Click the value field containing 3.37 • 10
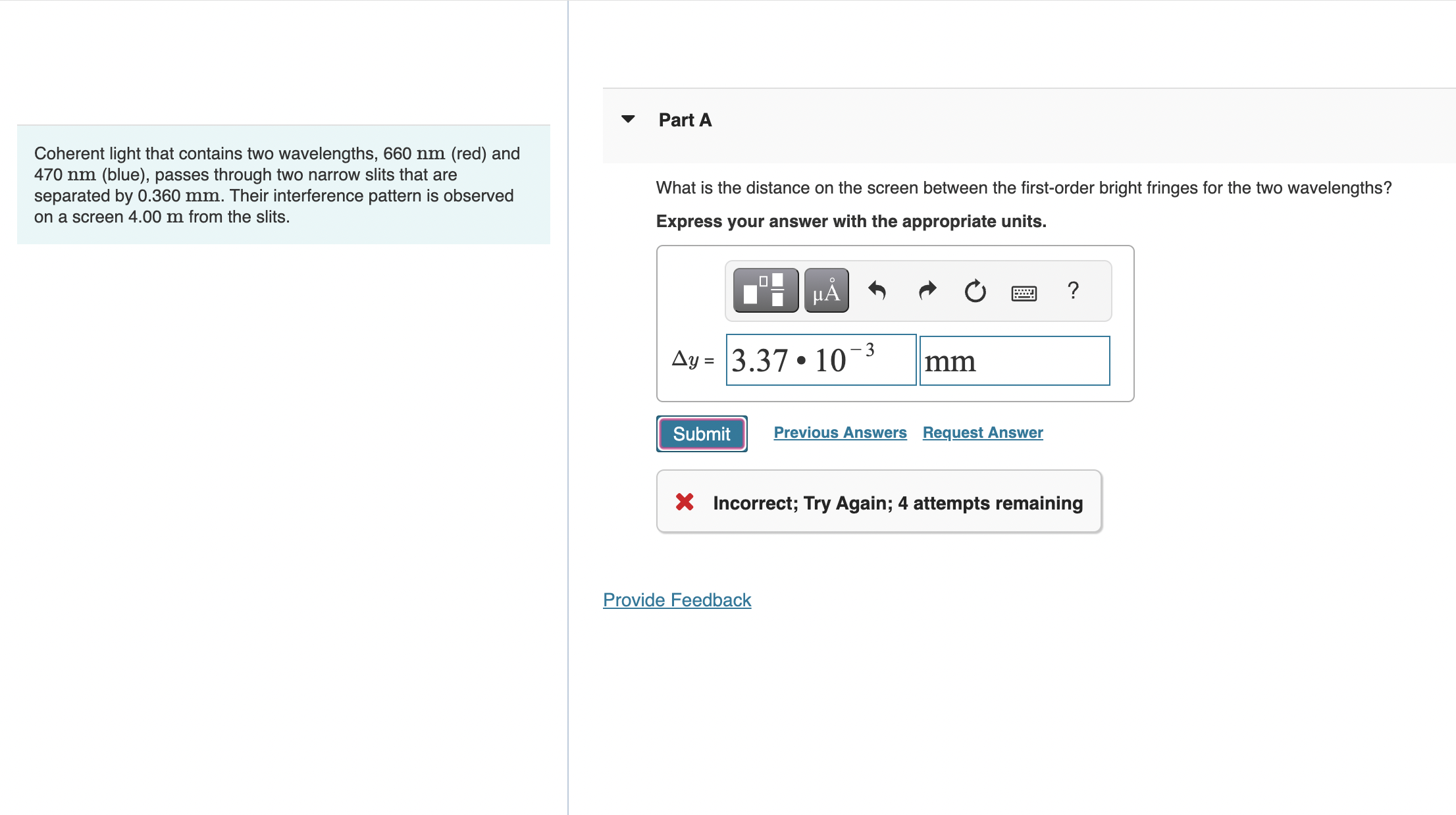The height and width of the screenshot is (815, 1456). point(820,360)
